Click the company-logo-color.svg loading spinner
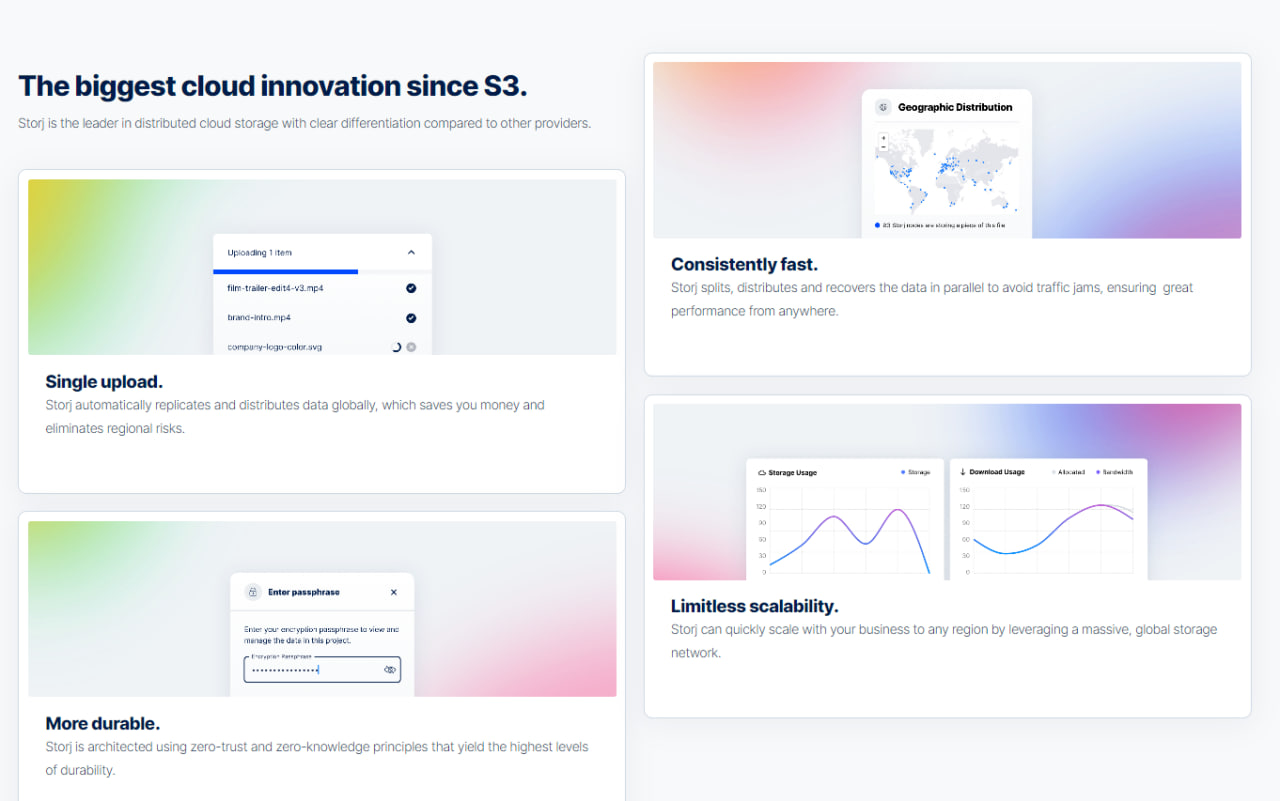The width and height of the screenshot is (1280, 801). (x=396, y=347)
